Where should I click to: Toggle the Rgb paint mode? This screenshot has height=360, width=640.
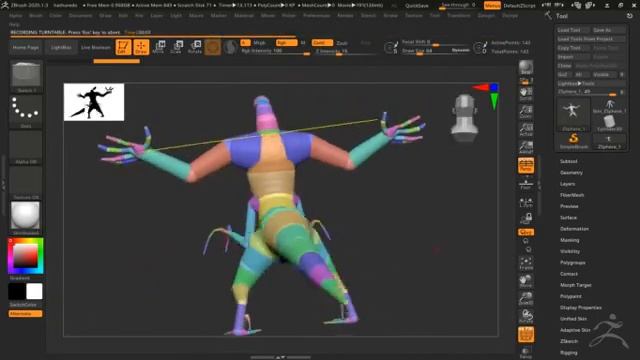point(286,42)
